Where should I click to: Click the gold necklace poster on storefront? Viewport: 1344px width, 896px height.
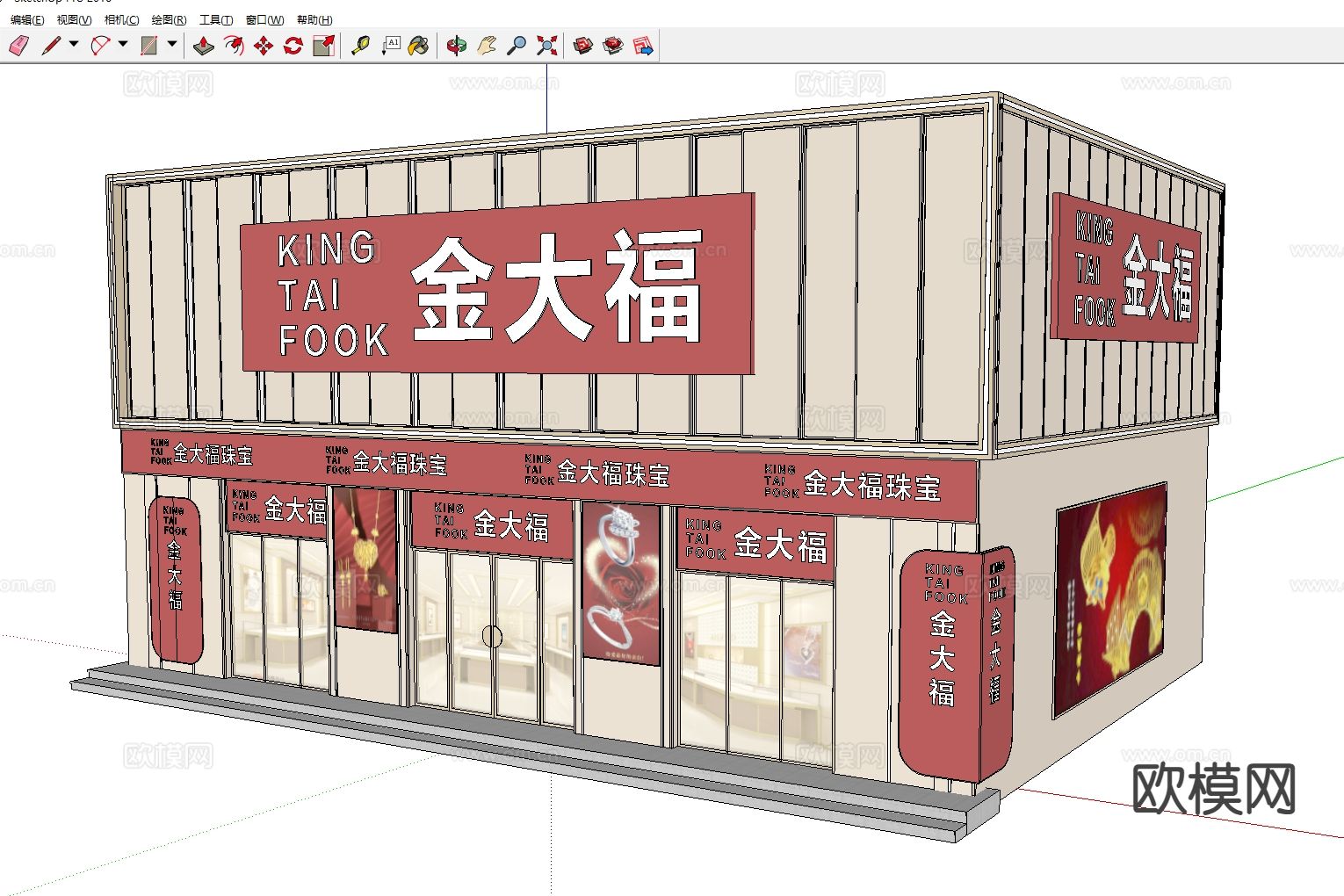point(365,560)
